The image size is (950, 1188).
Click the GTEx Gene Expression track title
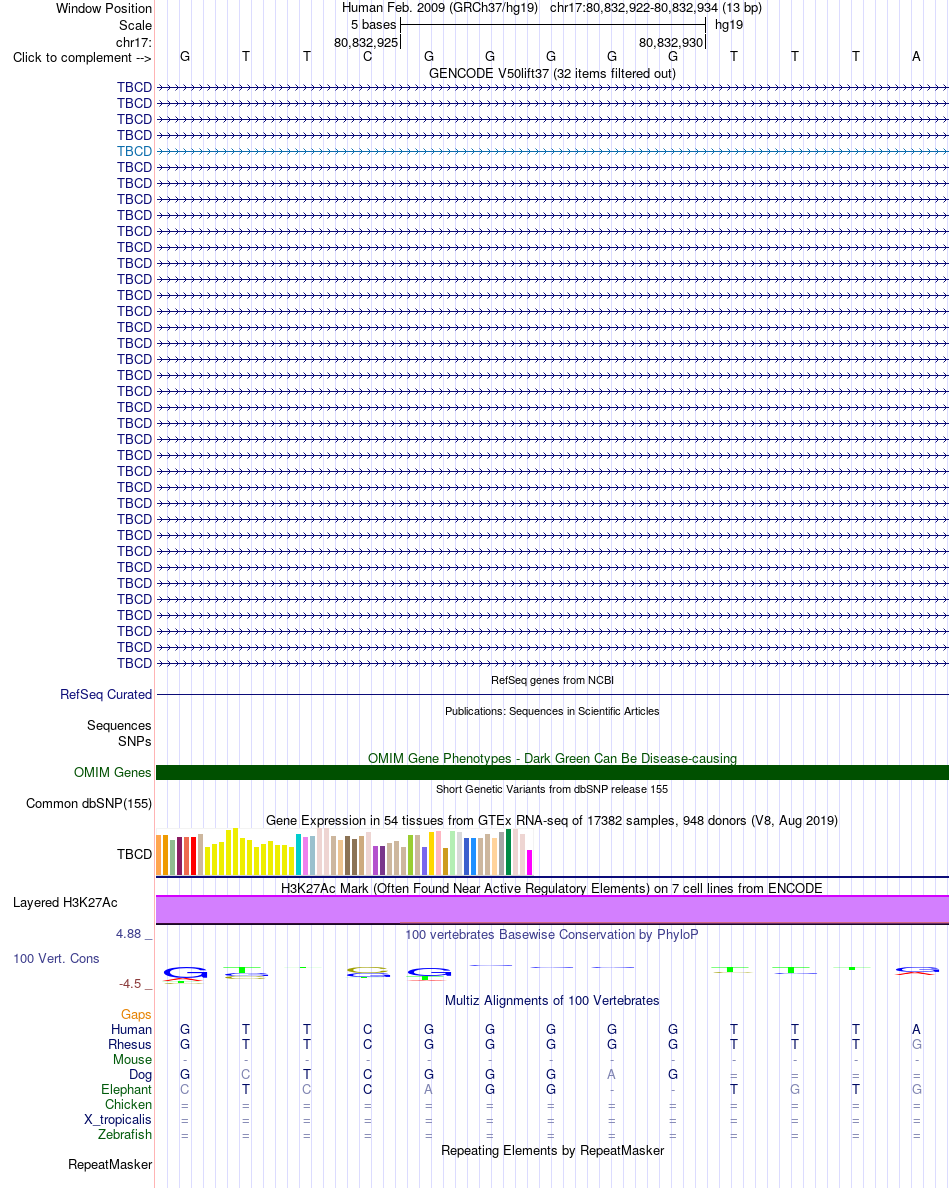coord(552,821)
